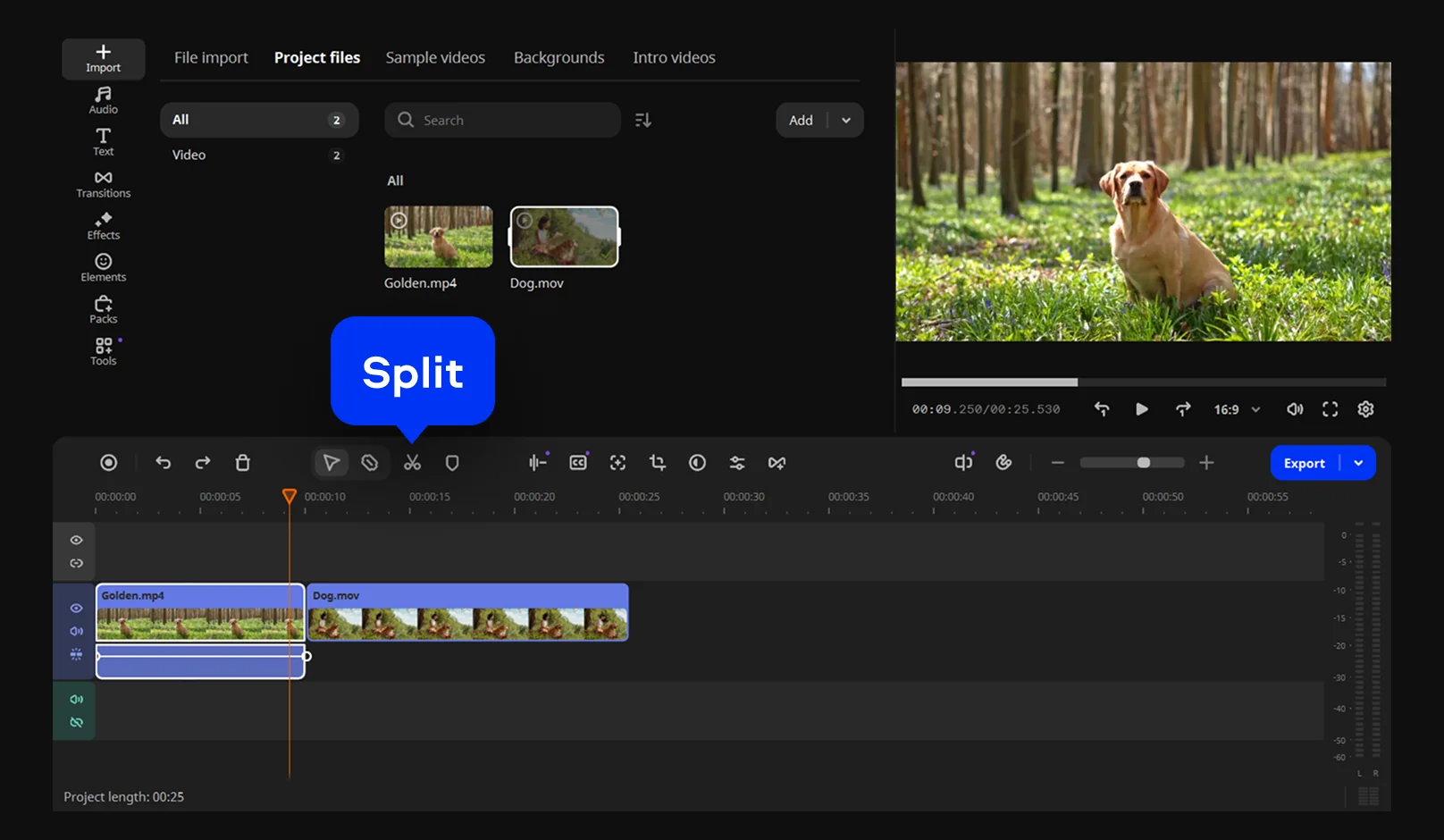Viewport: 1444px width, 840px height.
Task: Open the 16:9 aspect ratio dropdown
Action: (1237, 409)
